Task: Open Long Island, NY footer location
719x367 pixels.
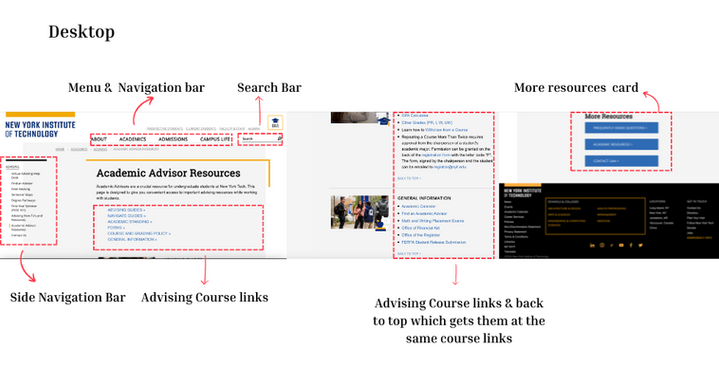Action: click(x=659, y=208)
